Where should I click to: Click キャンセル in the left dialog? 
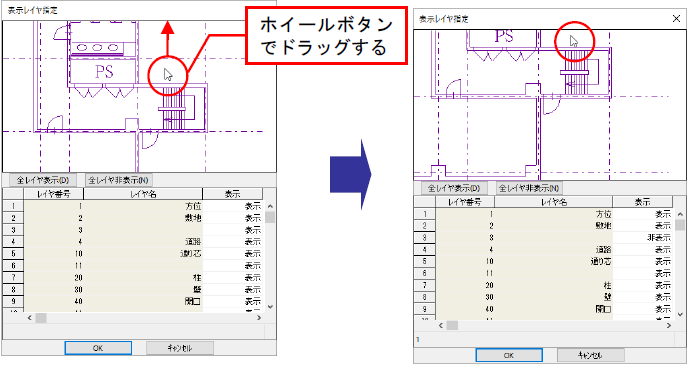[x=180, y=348]
